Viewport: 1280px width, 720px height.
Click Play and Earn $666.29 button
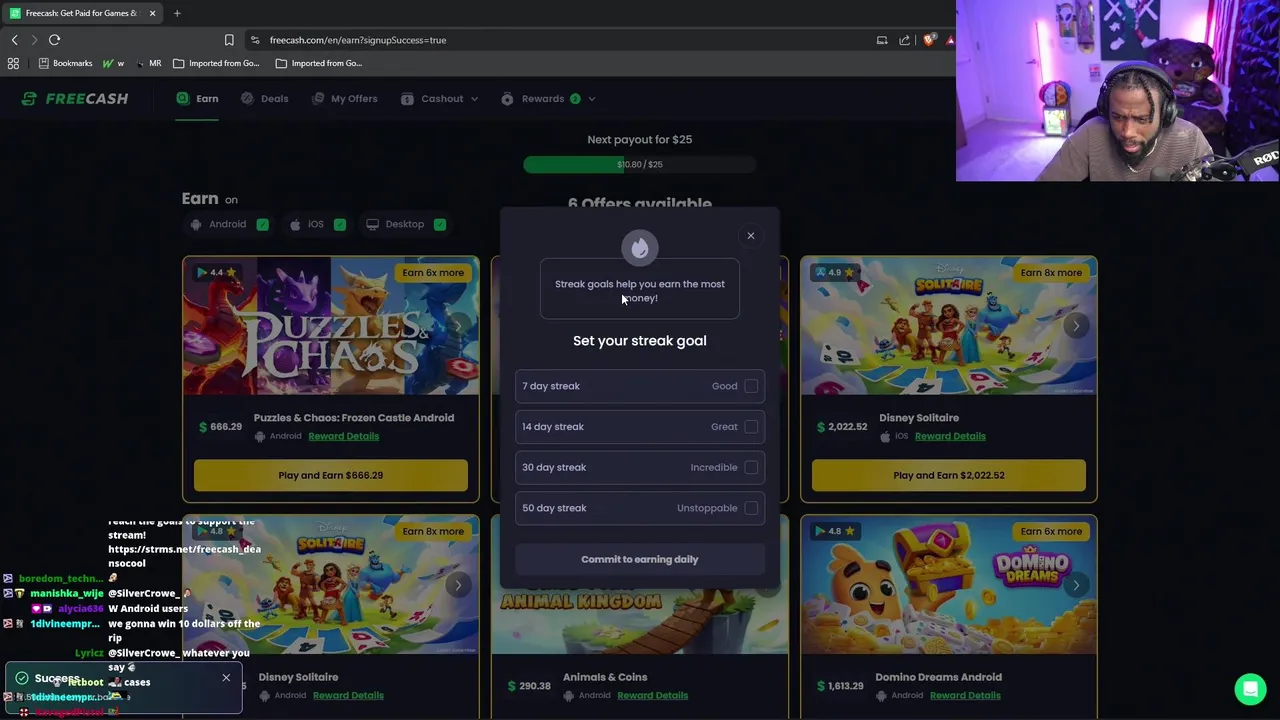point(331,475)
